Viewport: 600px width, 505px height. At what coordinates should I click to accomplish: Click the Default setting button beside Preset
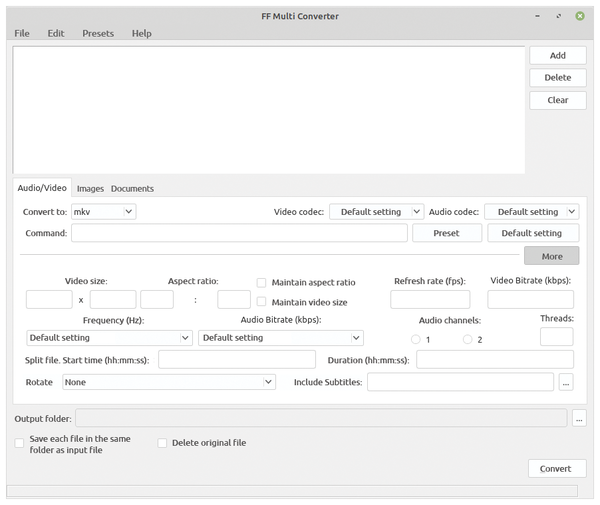pos(533,233)
